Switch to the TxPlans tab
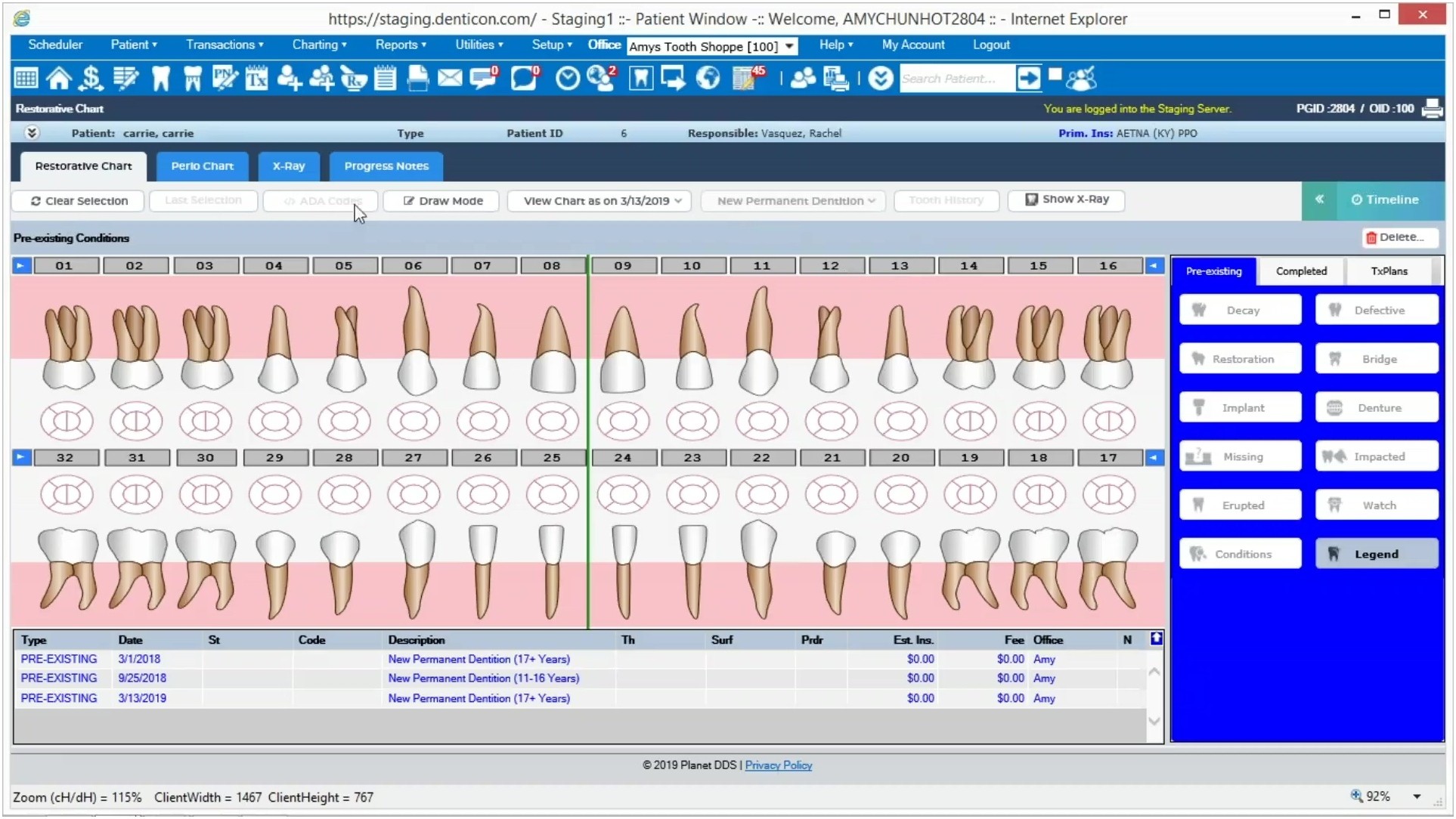The width and height of the screenshot is (1456, 819). tap(1389, 271)
